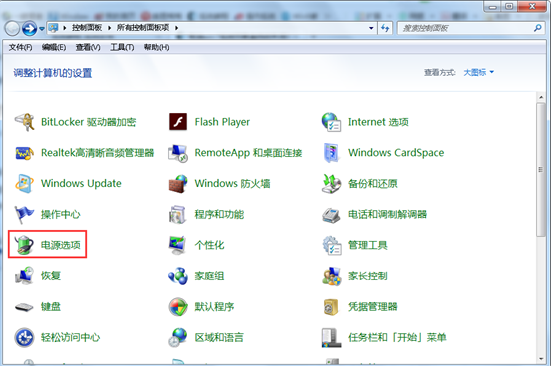
Task: Click the 家长控制 icon
Action: pos(332,276)
